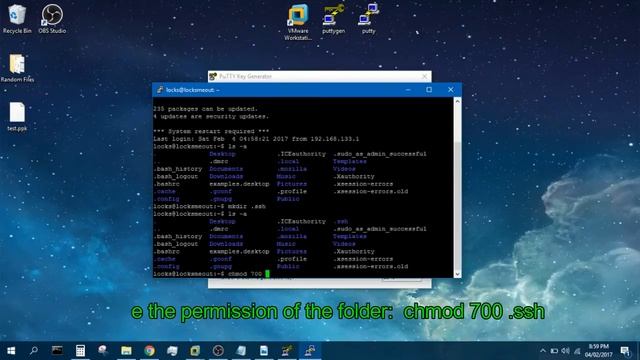Click the terminal scrollbar down arrow

click(458, 274)
